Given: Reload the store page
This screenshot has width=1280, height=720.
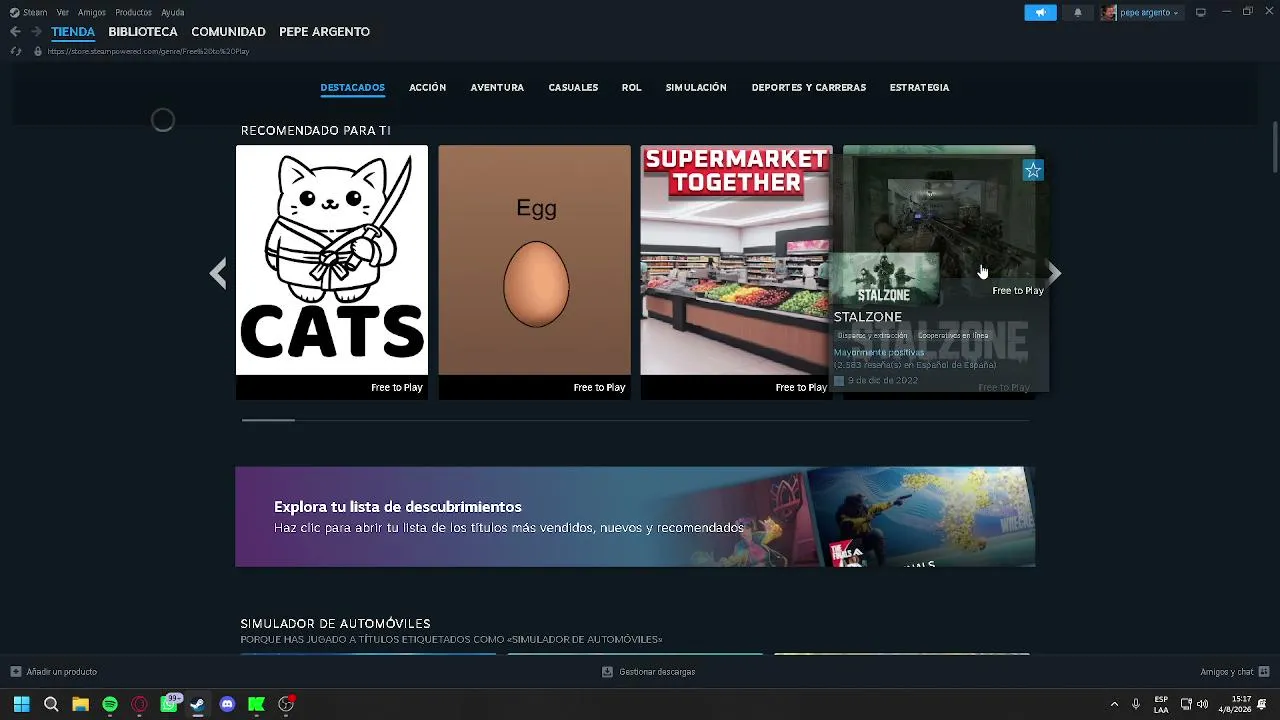Looking at the screenshot, I should (x=16, y=51).
